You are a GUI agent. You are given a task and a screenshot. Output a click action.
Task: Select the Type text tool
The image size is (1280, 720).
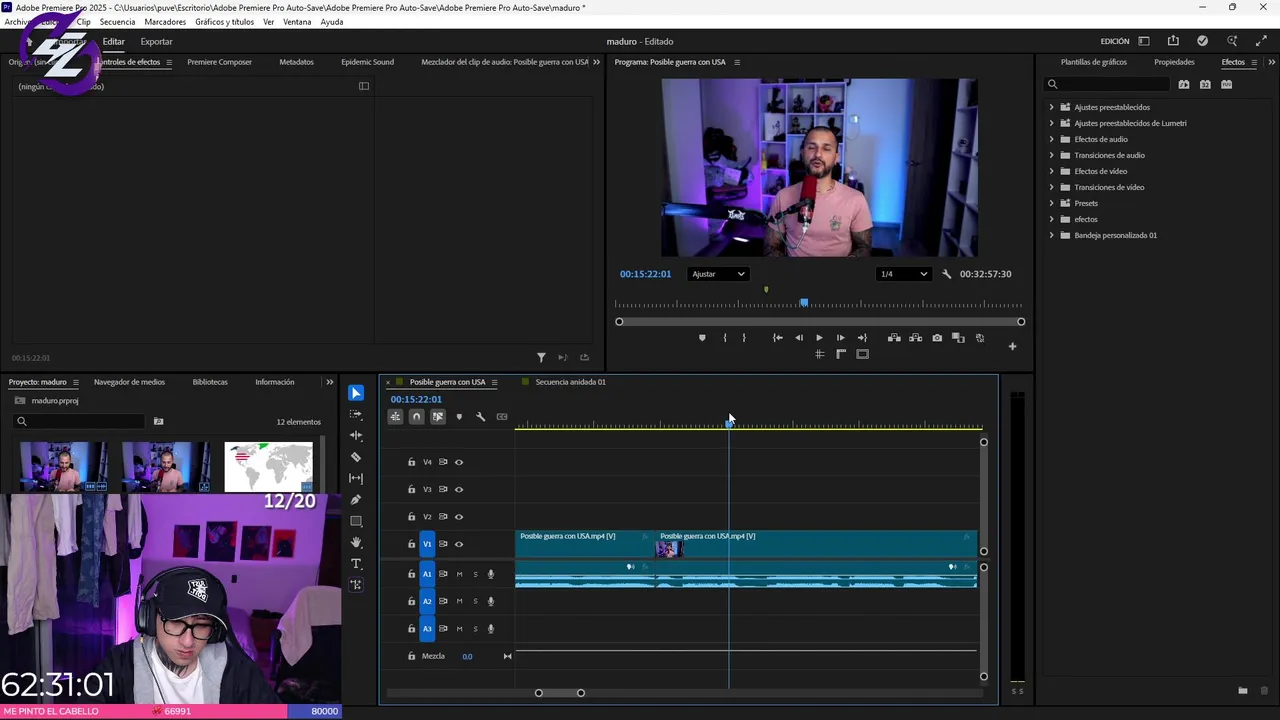click(356, 564)
